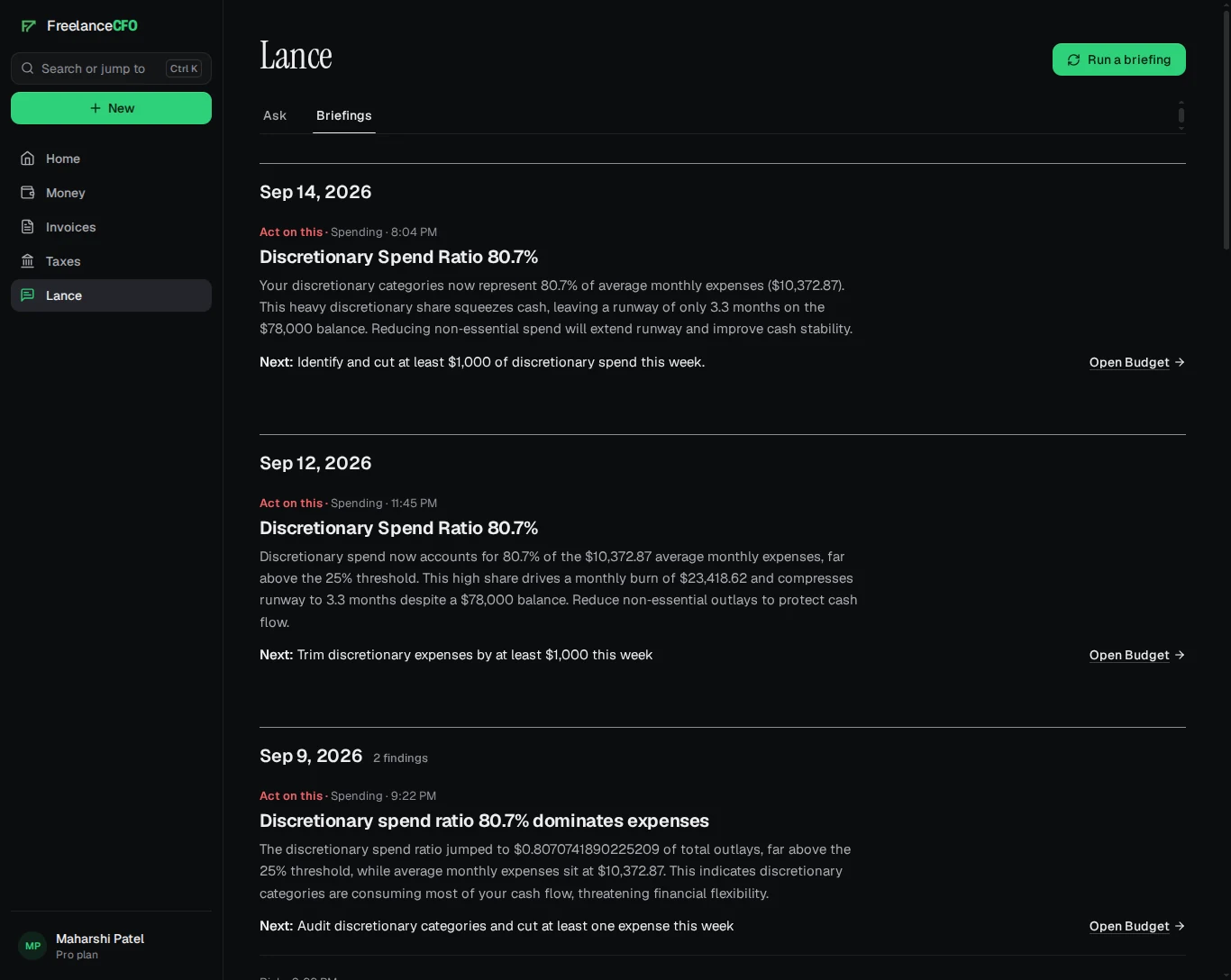Click the search magnifier icon
The image size is (1231, 980).
(x=28, y=68)
